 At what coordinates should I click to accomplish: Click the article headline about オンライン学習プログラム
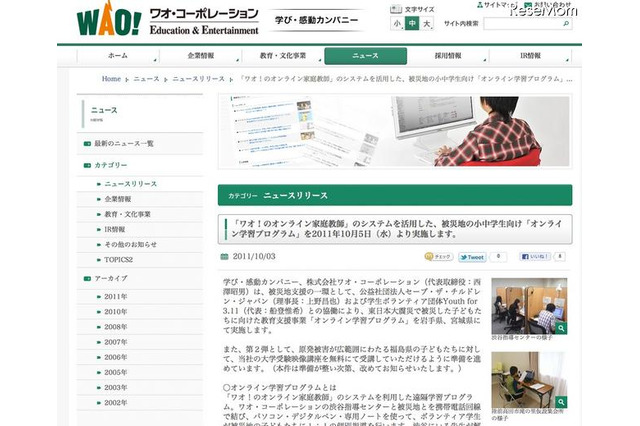[x=396, y=229]
